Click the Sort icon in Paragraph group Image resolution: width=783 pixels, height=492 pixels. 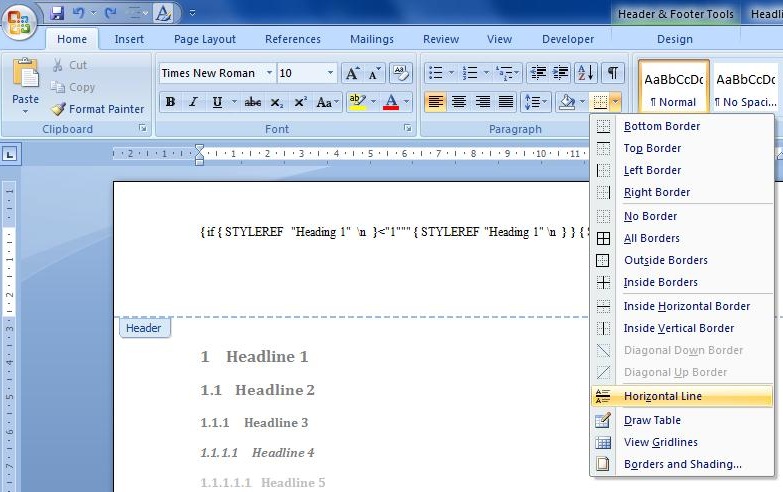585,73
